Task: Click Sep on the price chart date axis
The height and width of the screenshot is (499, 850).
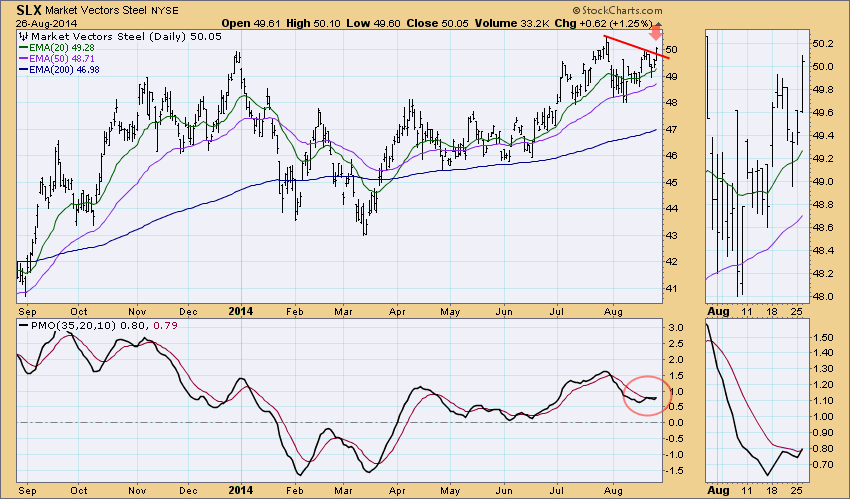Action: (27, 312)
